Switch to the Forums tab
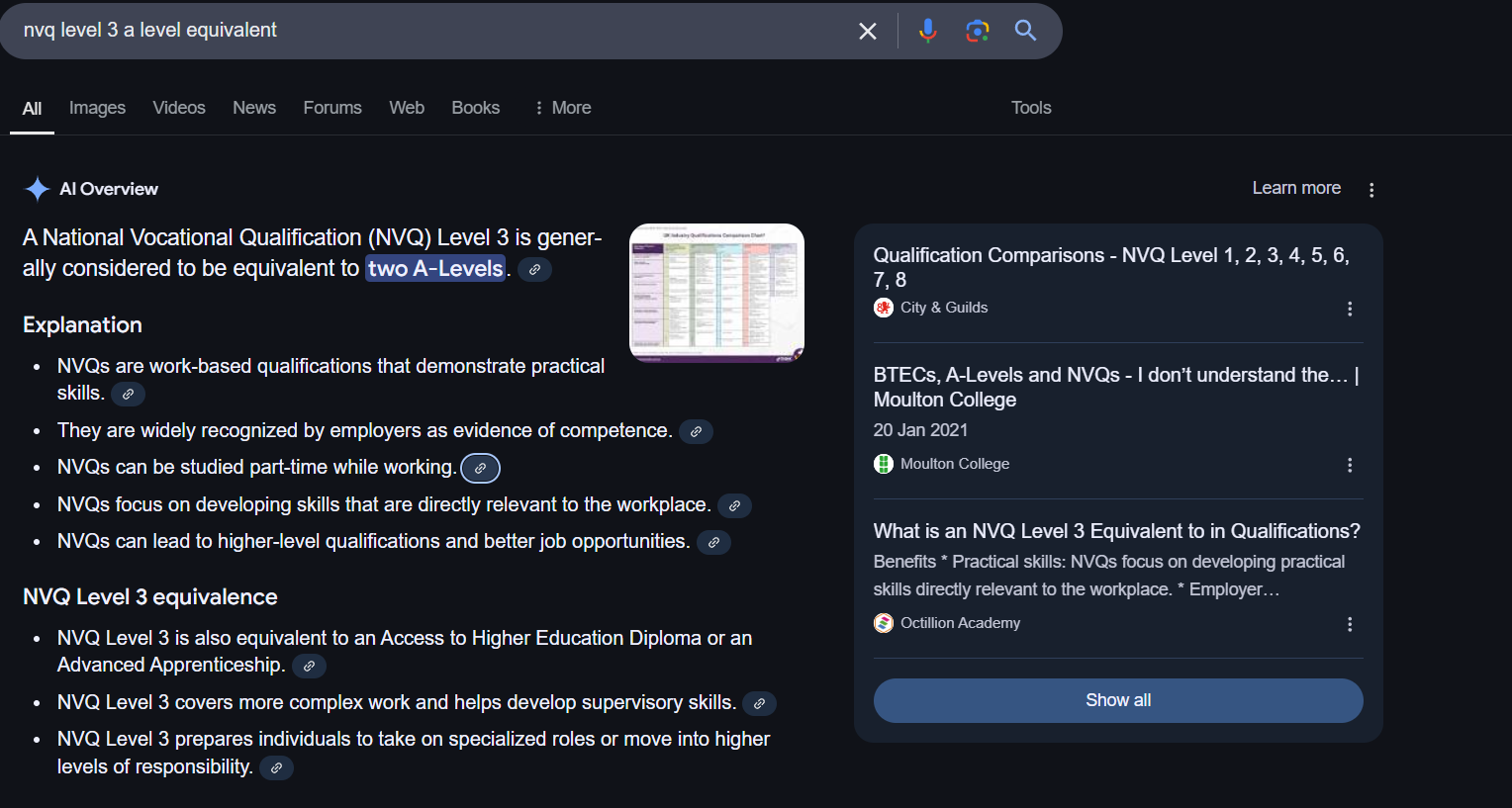Image resolution: width=1512 pixels, height=808 pixels. (x=332, y=108)
